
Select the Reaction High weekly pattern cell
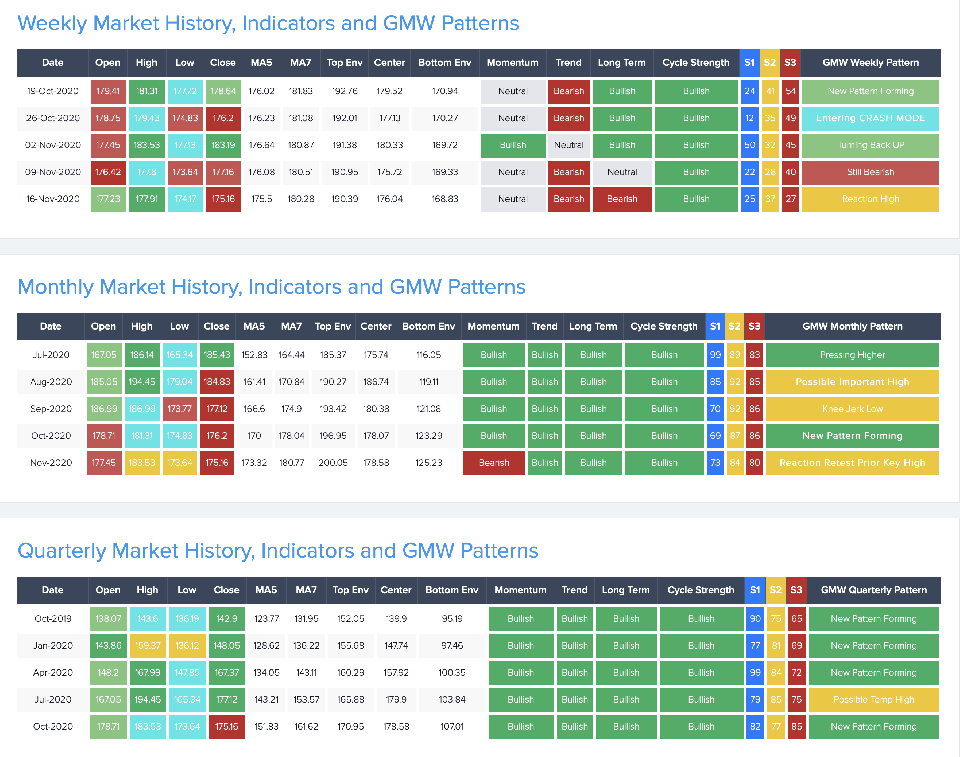pos(870,199)
